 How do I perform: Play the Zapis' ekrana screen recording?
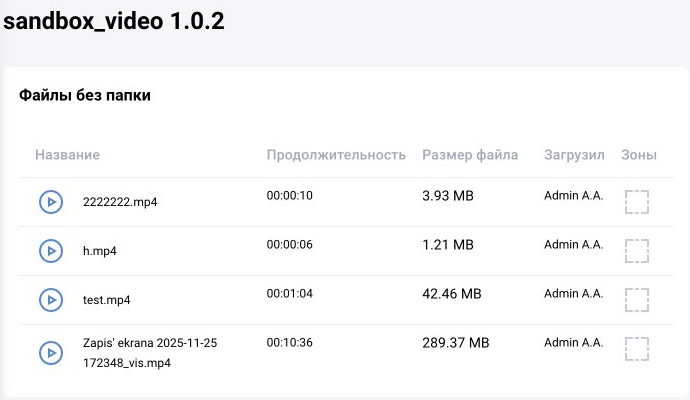tap(51, 353)
